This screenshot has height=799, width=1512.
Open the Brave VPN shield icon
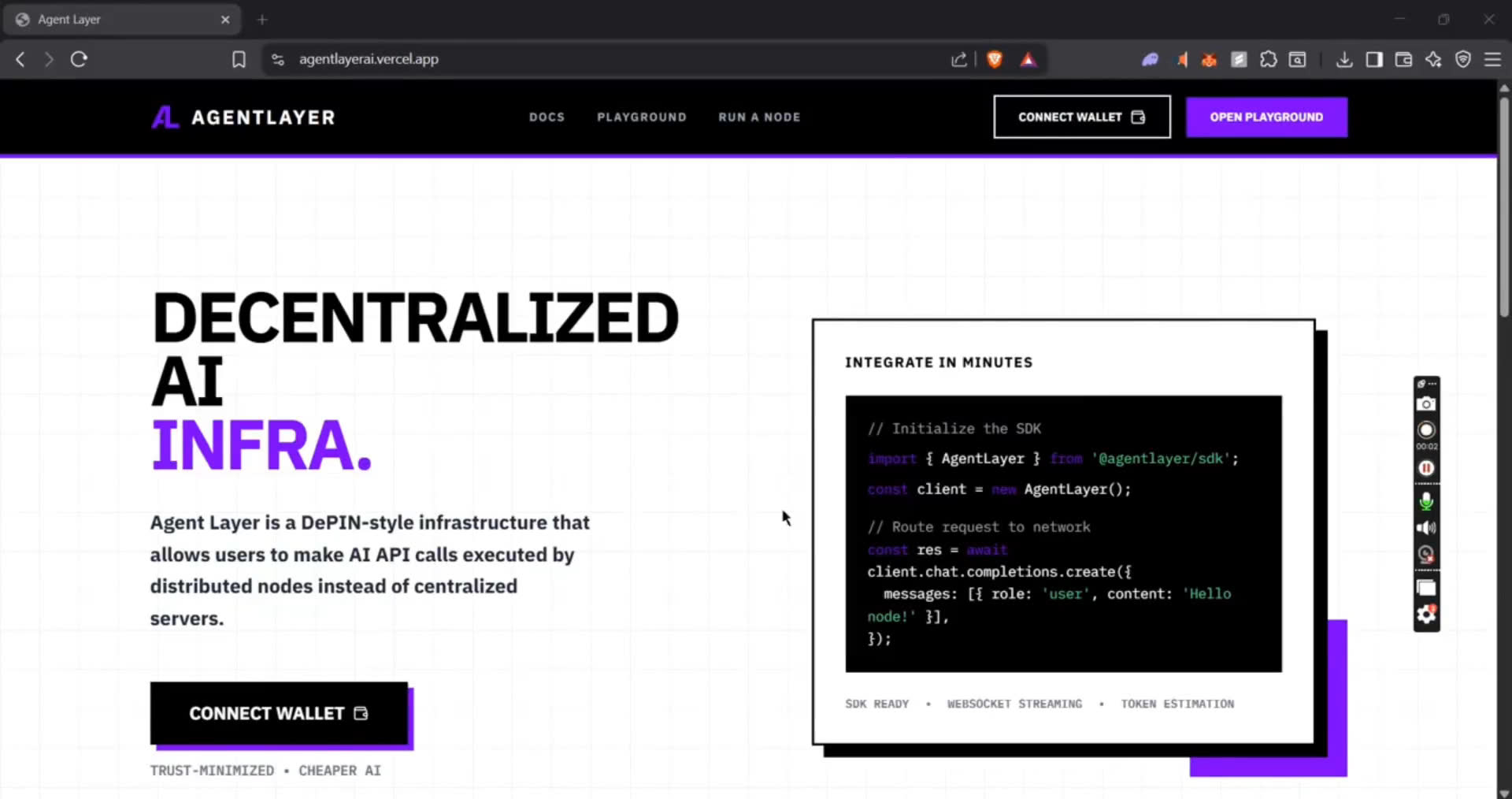(1463, 59)
